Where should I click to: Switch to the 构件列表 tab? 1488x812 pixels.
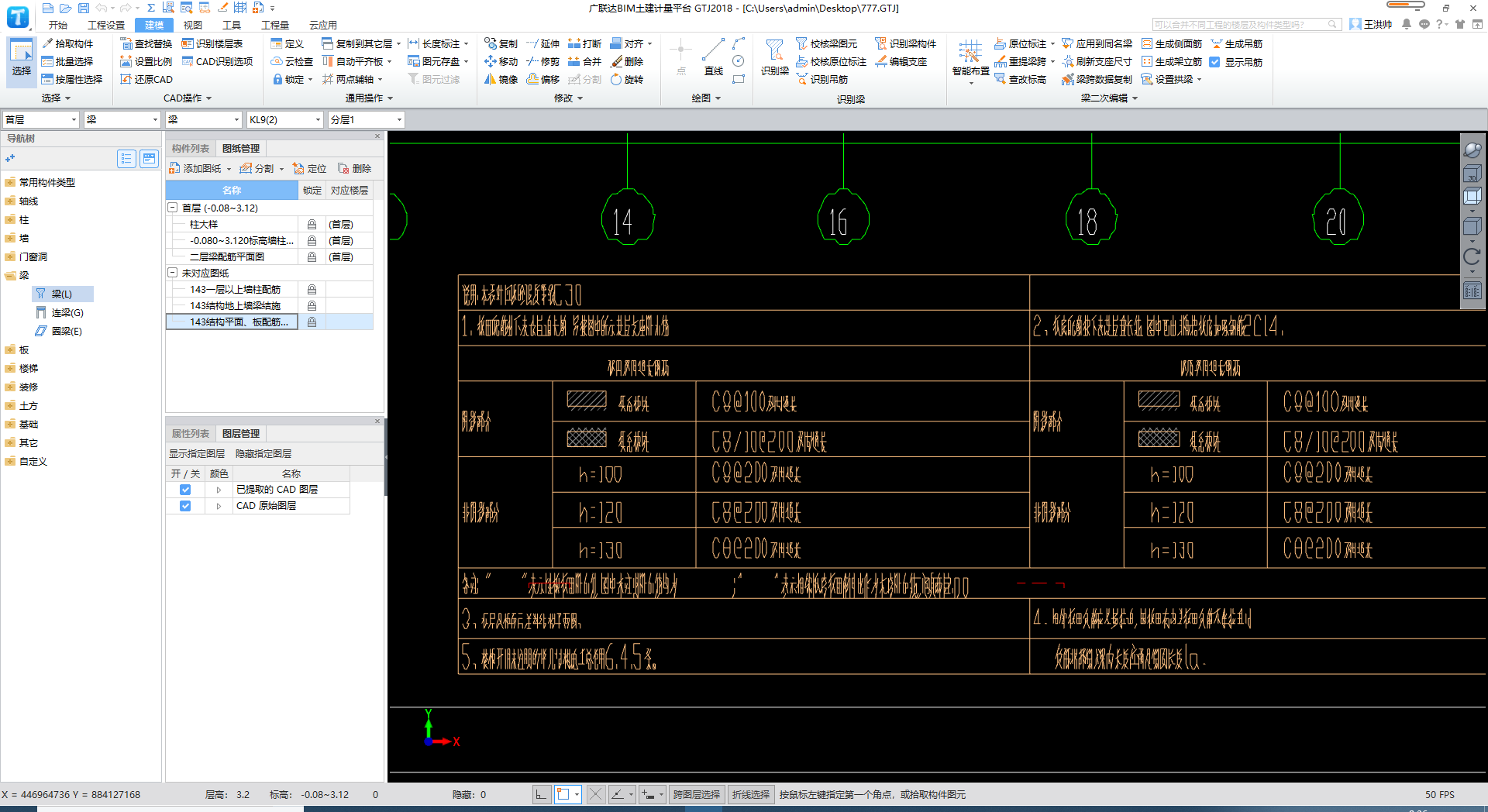pyautogui.click(x=191, y=149)
